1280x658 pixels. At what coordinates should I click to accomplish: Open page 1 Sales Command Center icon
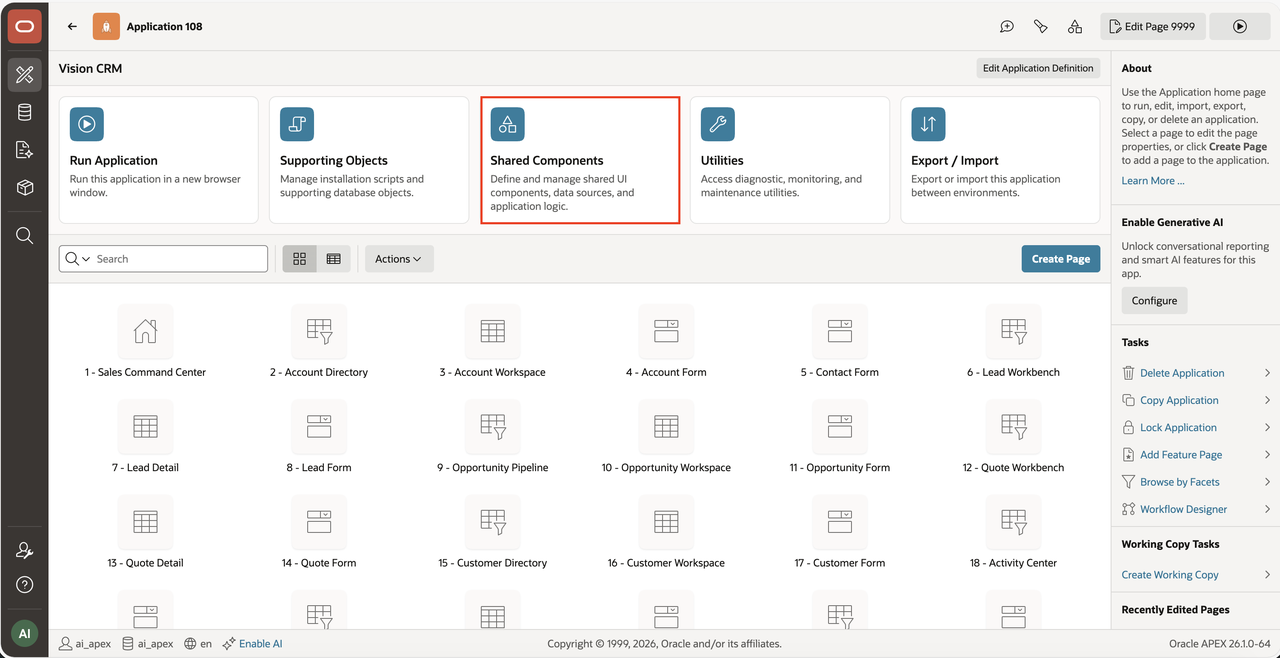(x=146, y=331)
